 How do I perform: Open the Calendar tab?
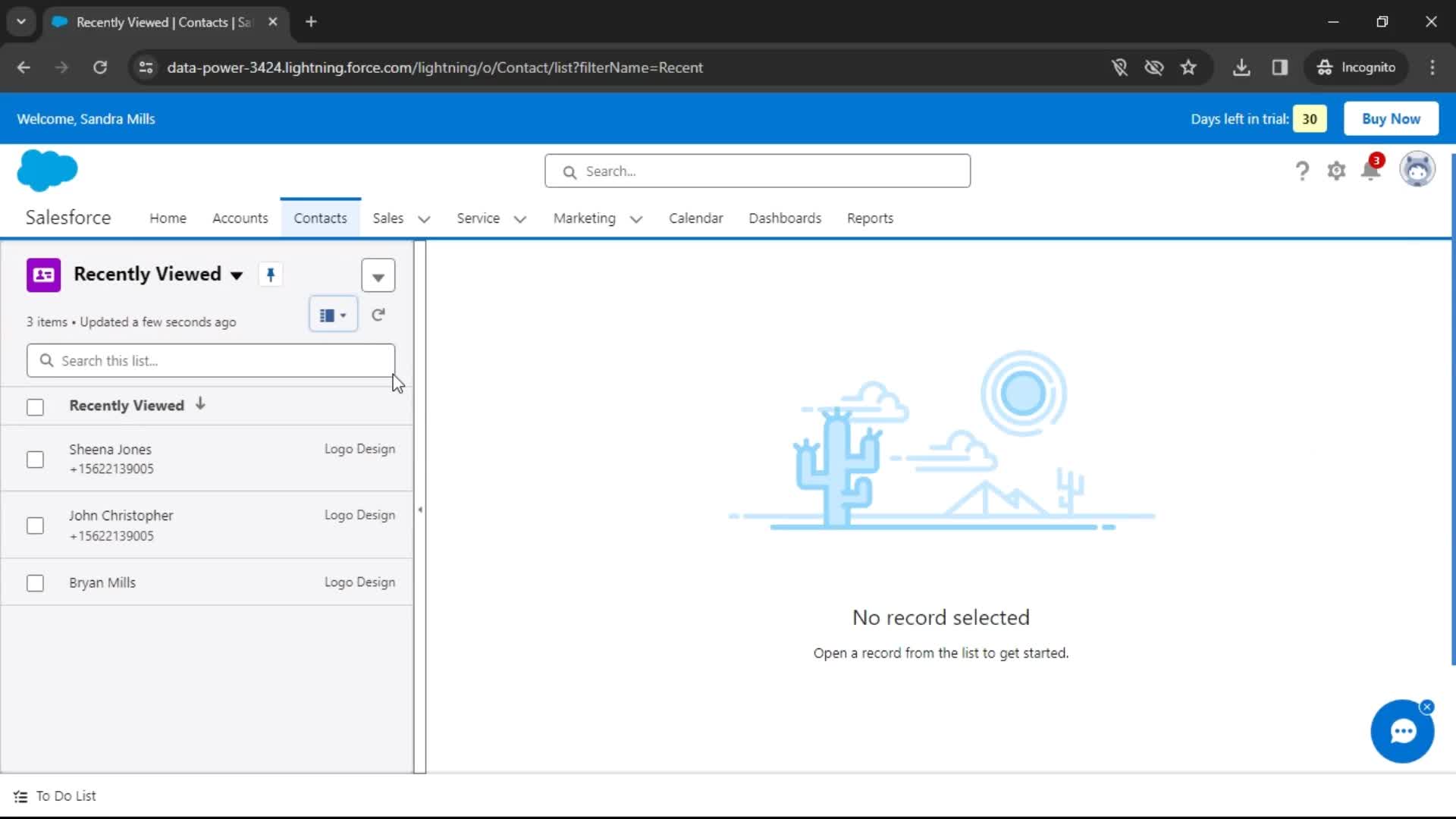coord(695,218)
